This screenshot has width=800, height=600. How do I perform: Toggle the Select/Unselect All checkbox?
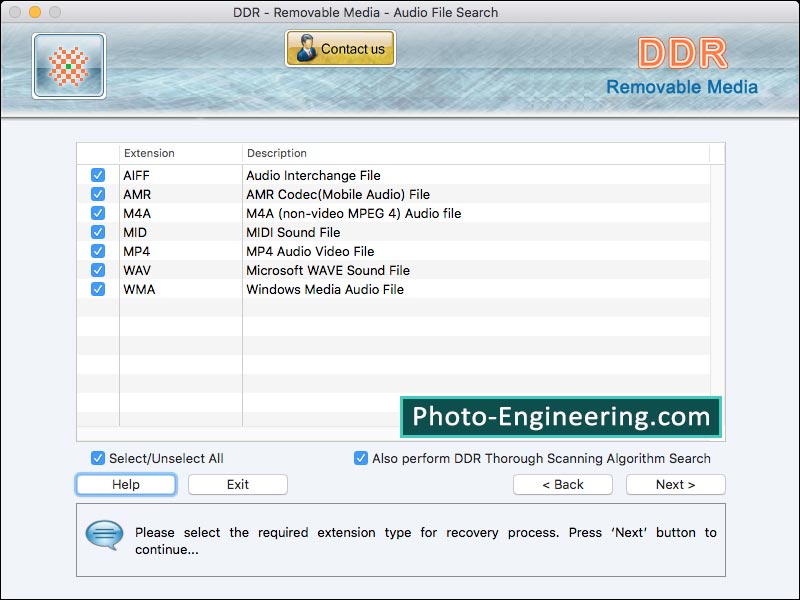[97, 458]
